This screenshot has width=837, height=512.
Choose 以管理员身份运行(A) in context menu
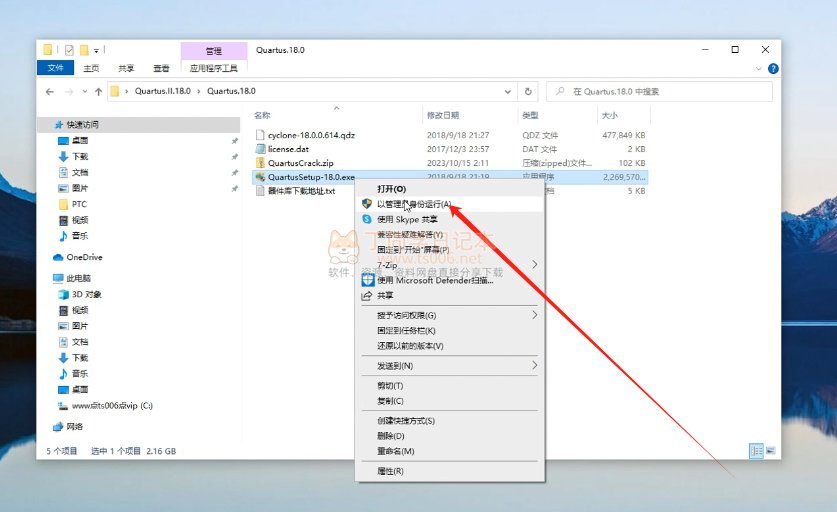449,204
